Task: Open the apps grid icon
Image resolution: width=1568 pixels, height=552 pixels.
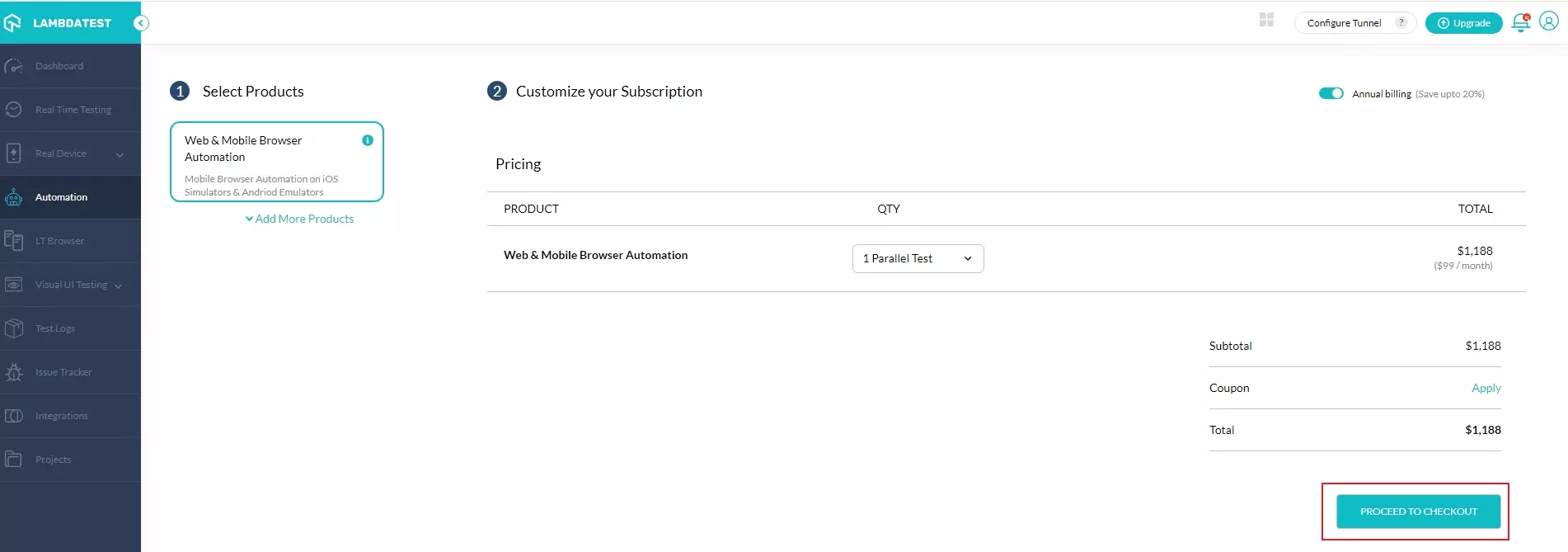Action: click(x=1267, y=20)
